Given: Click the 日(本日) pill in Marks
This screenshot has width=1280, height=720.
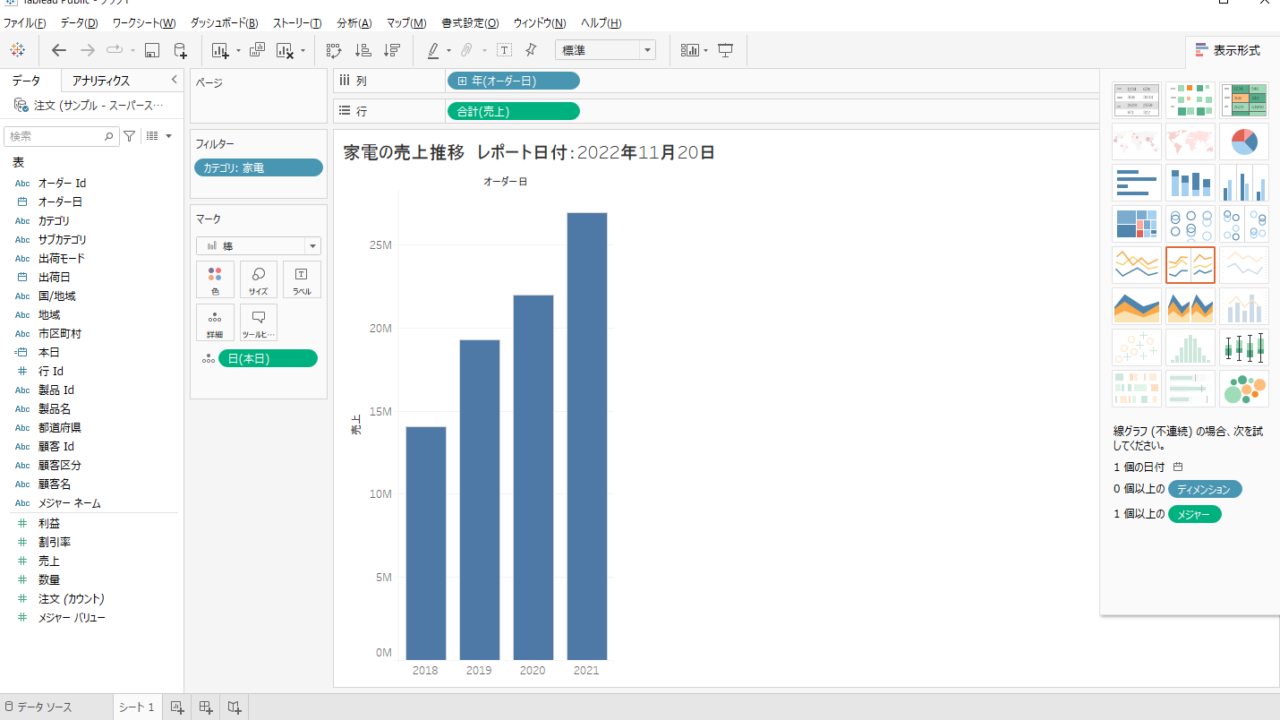Looking at the screenshot, I should click(268, 358).
